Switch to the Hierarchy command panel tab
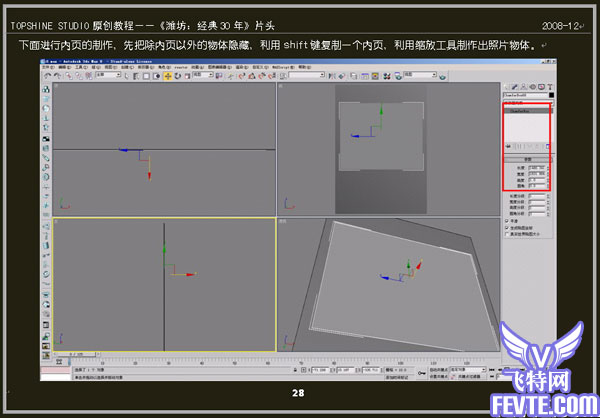This screenshot has width=600, height=418. 523,87
